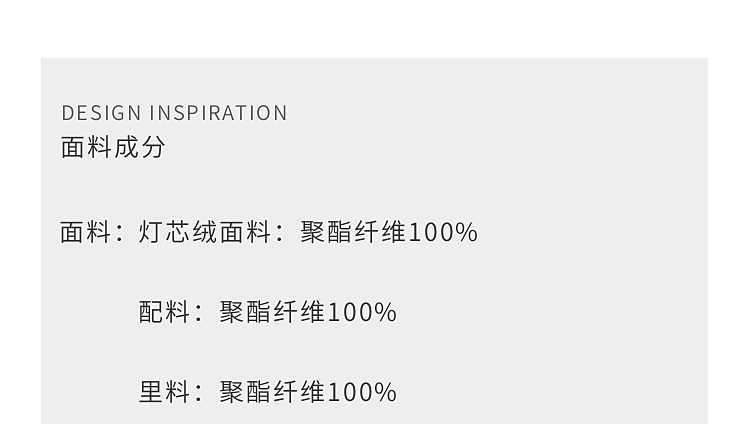Click "面料" right after 灯芯绒
The height and width of the screenshot is (424, 750).
(x=245, y=233)
